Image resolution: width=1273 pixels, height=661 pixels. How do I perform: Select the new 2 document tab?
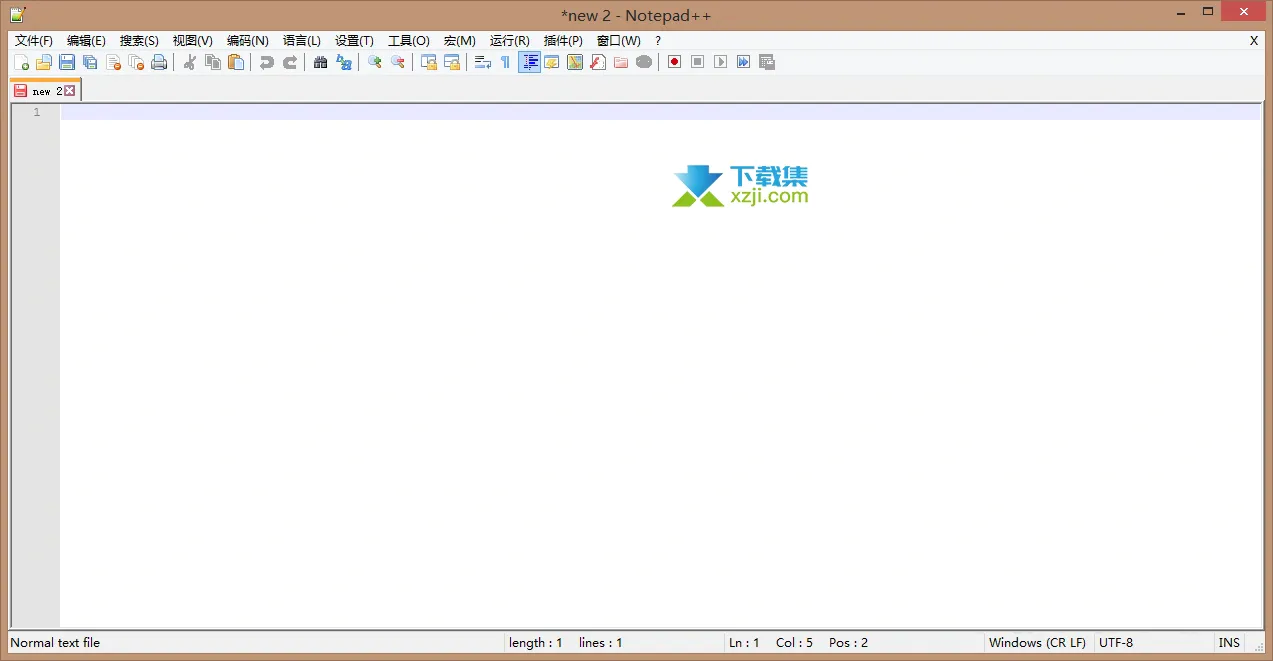tap(42, 90)
